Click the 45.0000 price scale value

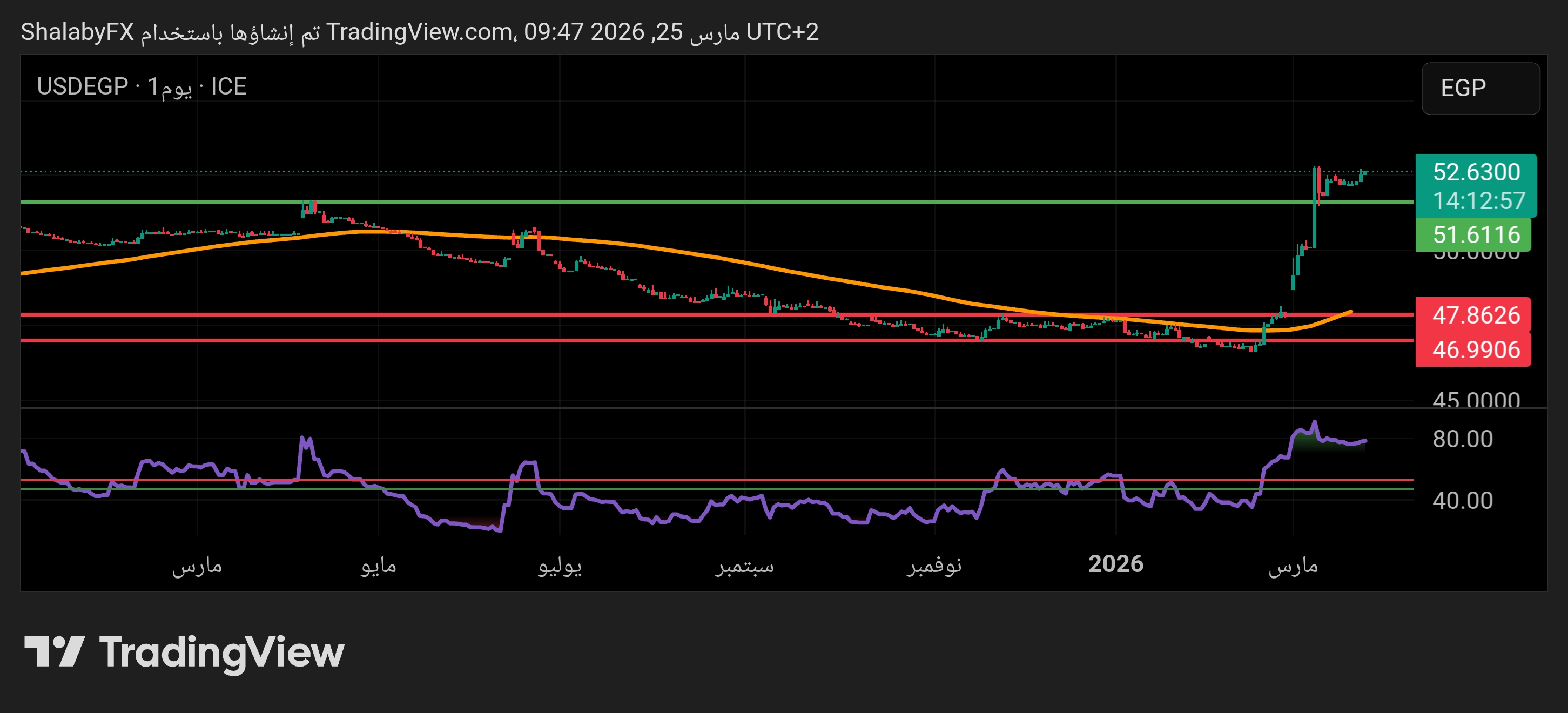[x=1476, y=400]
